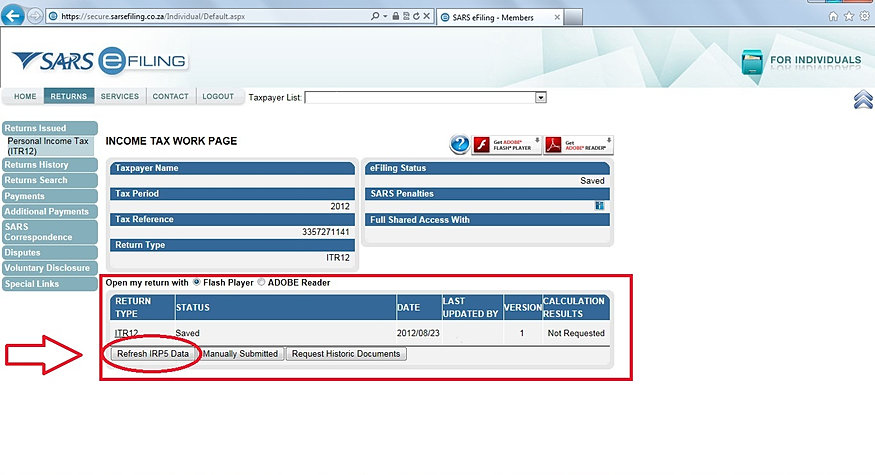Click Manually Submitted button
The height and width of the screenshot is (475, 875).
click(x=240, y=354)
